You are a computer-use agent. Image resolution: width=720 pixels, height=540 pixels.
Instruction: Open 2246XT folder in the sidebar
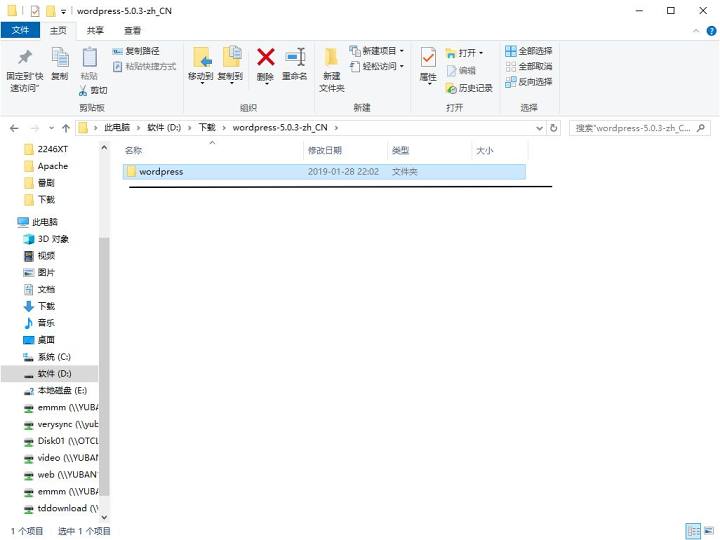[x=53, y=149]
